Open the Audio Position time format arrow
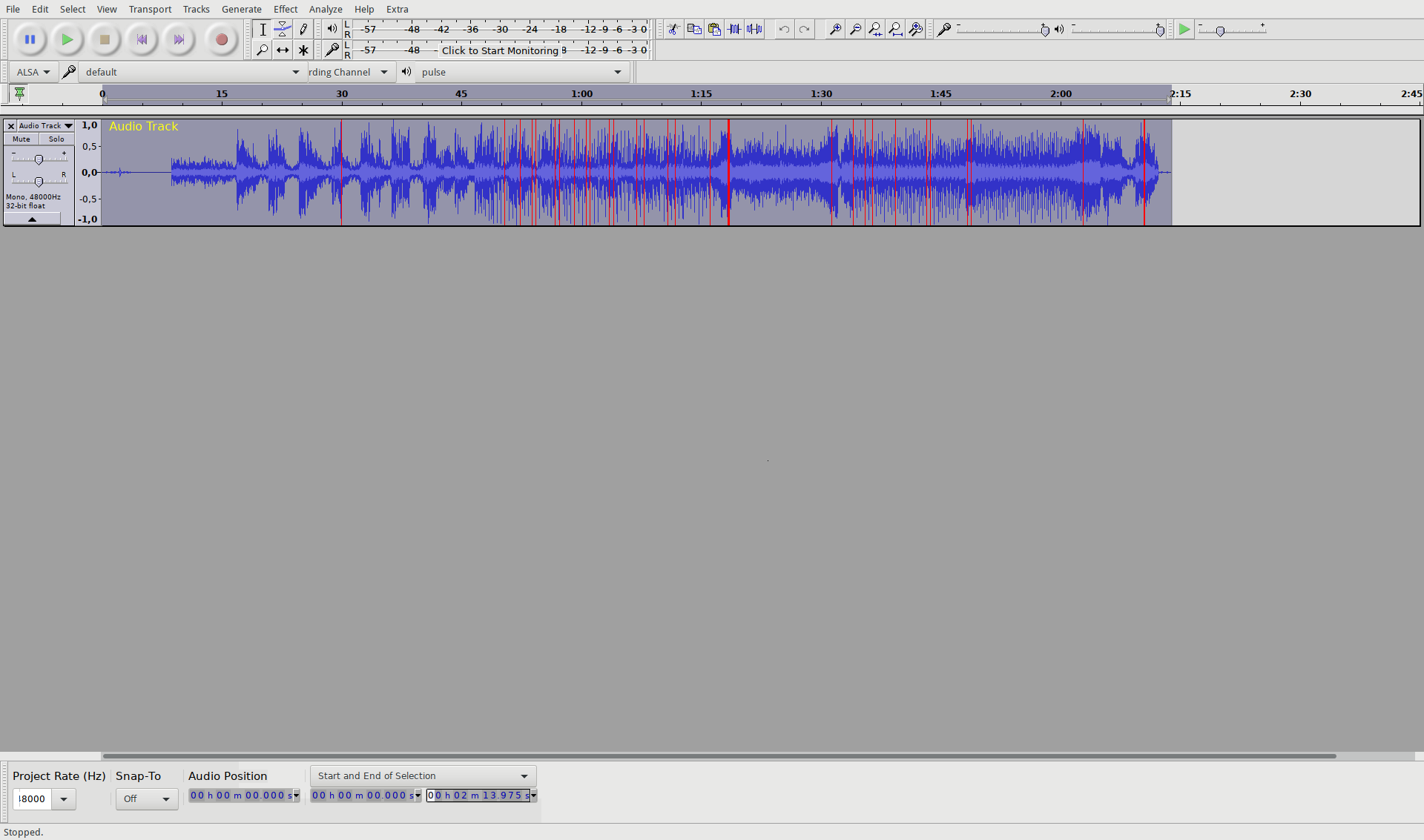This screenshot has height=840, width=1424. click(x=297, y=796)
